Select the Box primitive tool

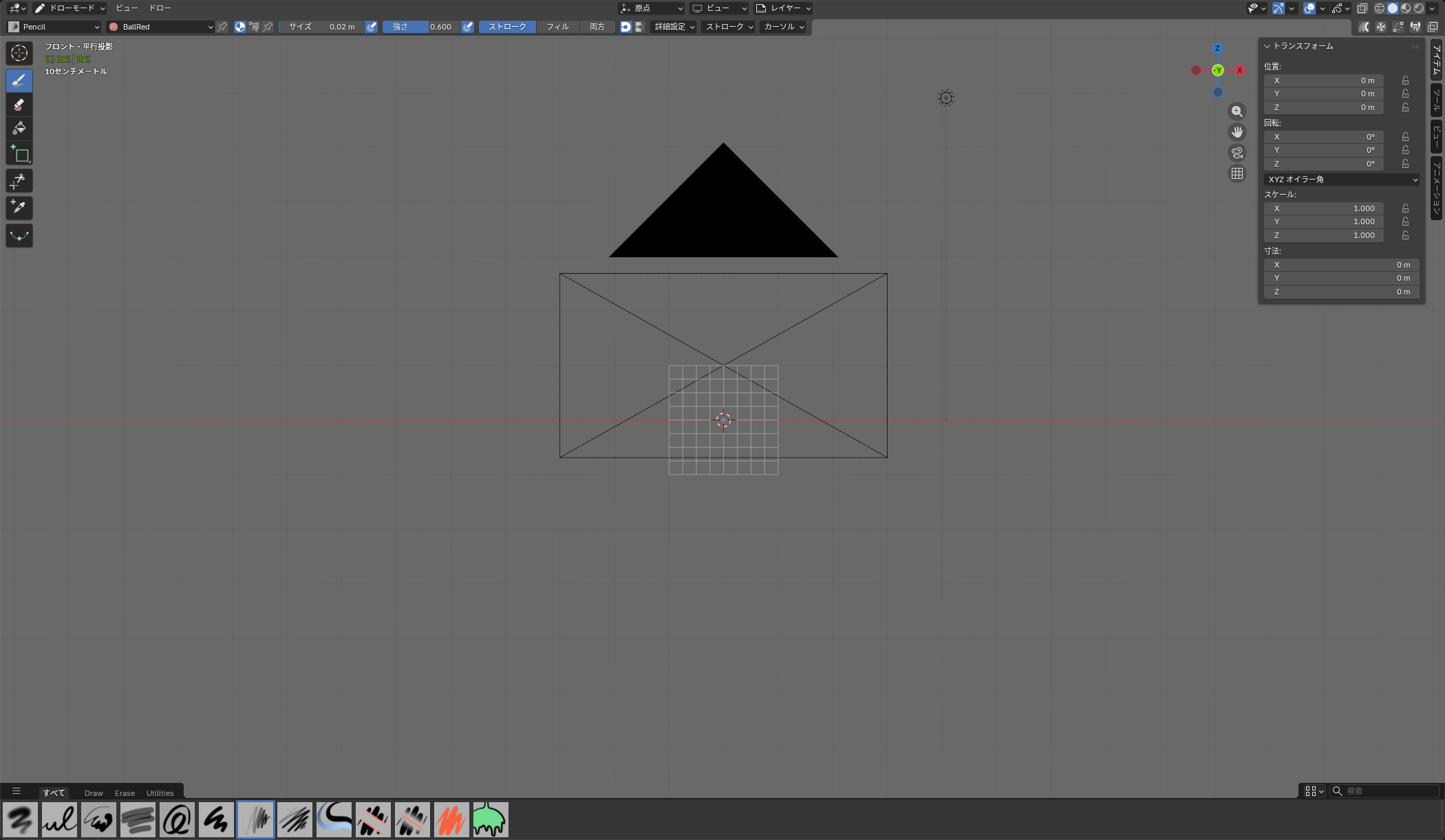point(19,153)
